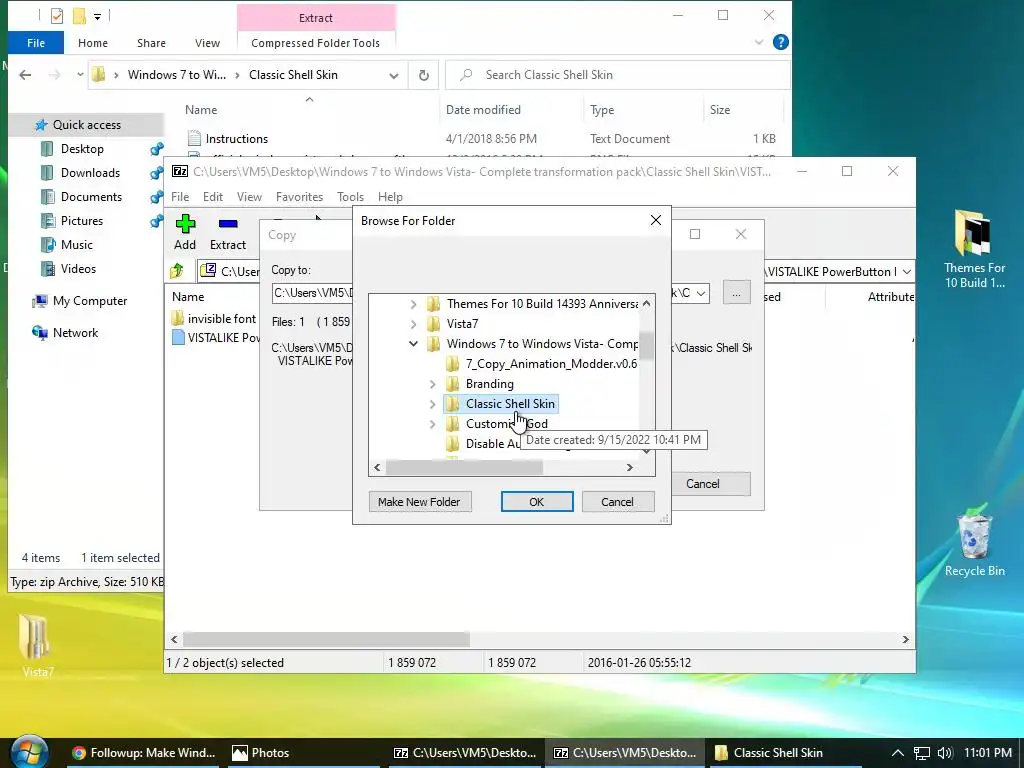The height and width of the screenshot is (768, 1024).
Task: Select My Computer in the Explorer sidebar
Action: point(89,301)
